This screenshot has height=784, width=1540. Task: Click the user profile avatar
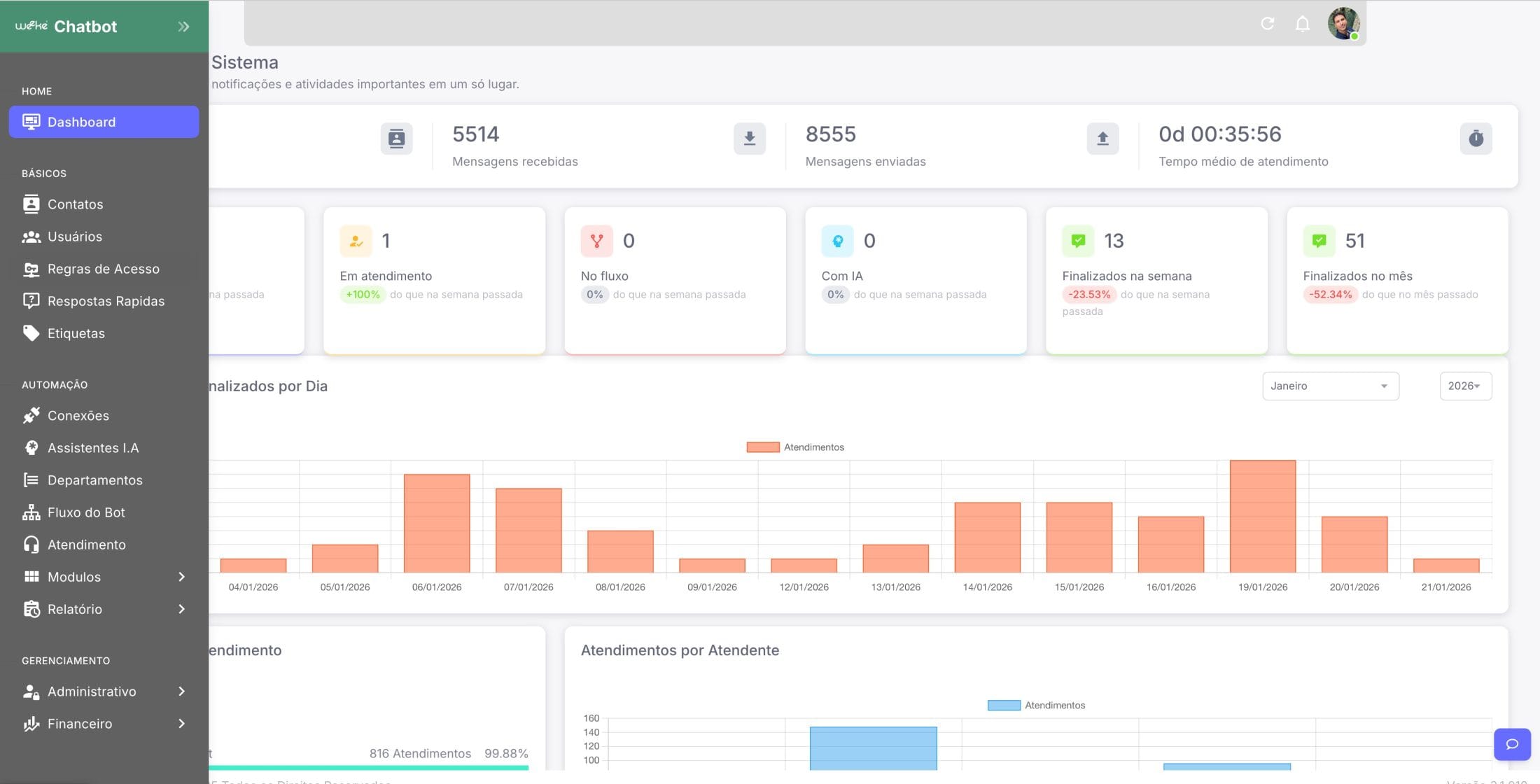pos(1343,24)
